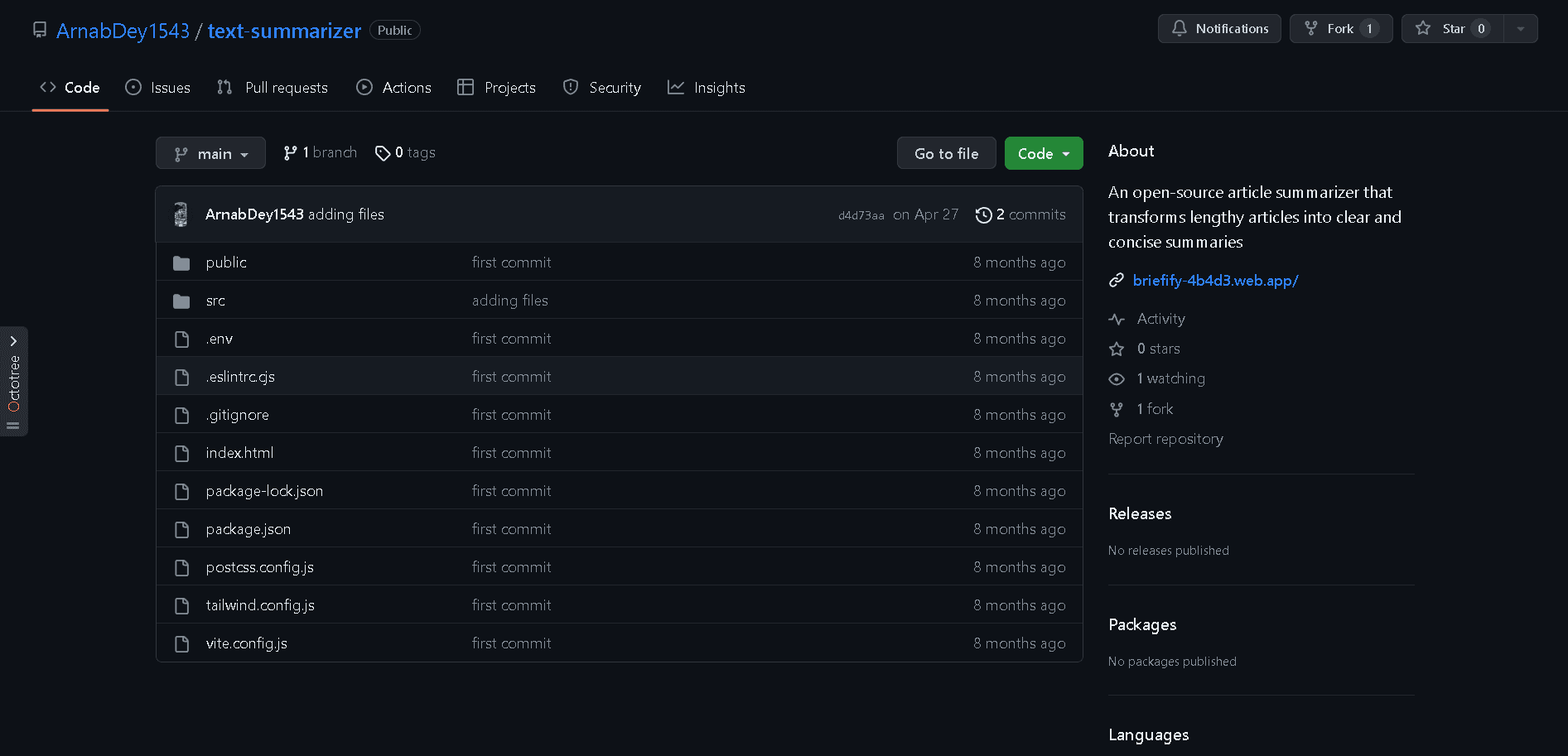Click the Report repository link
Image resolution: width=1568 pixels, height=756 pixels.
[x=1165, y=439]
